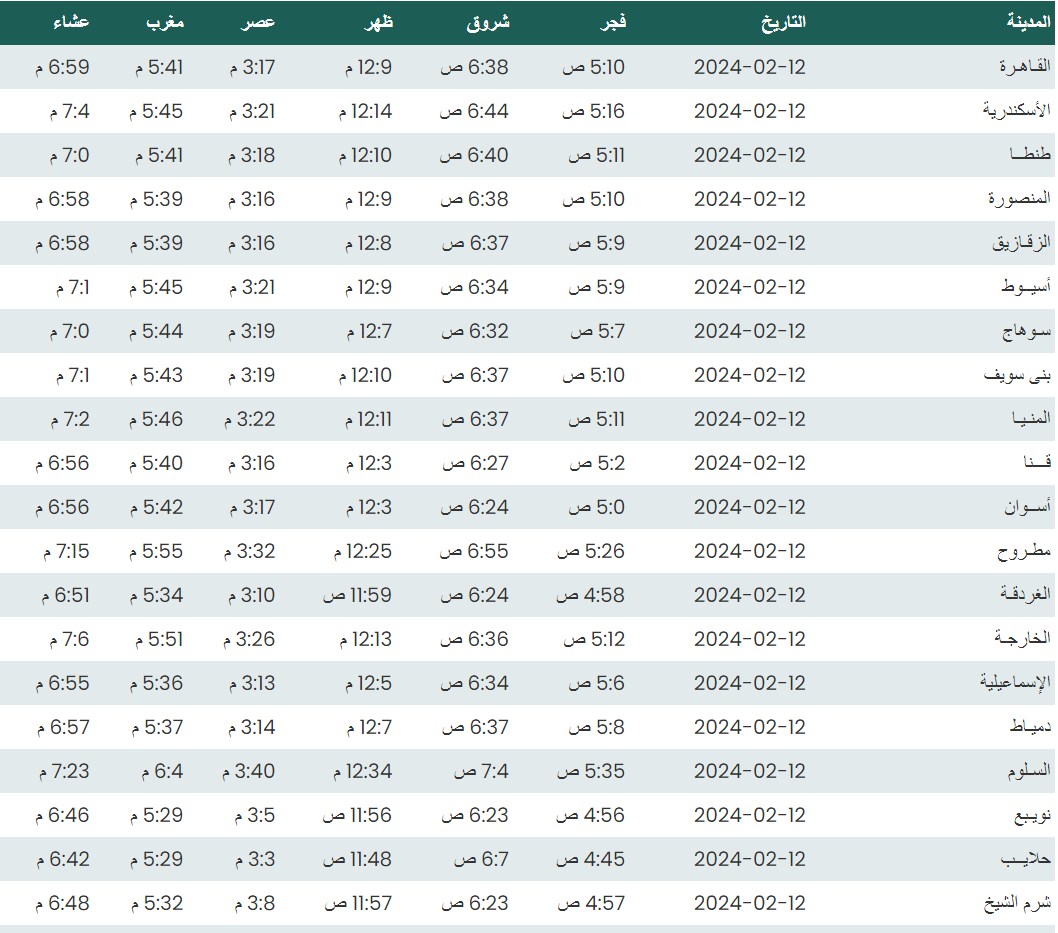Select the فجر column header
Viewport: 1058px width, 933px height.
pyautogui.click(x=612, y=22)
